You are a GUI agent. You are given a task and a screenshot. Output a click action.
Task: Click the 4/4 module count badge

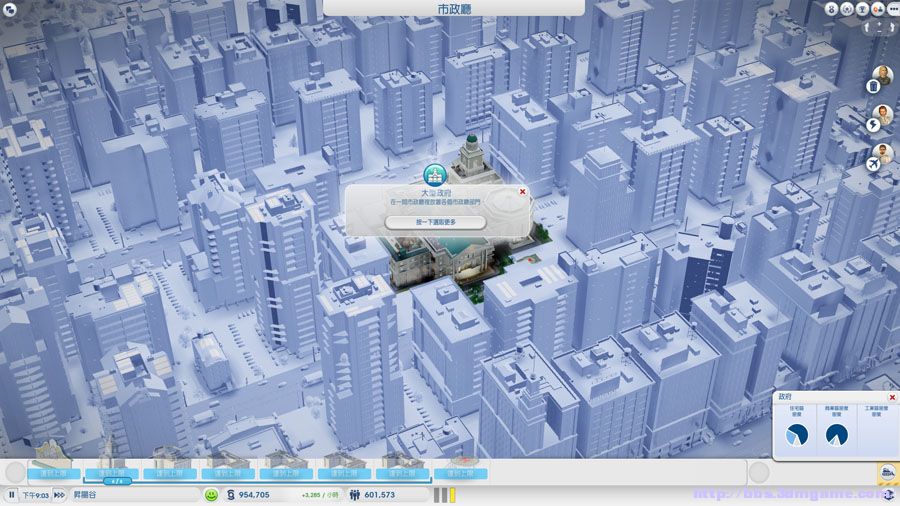[117, 482]
